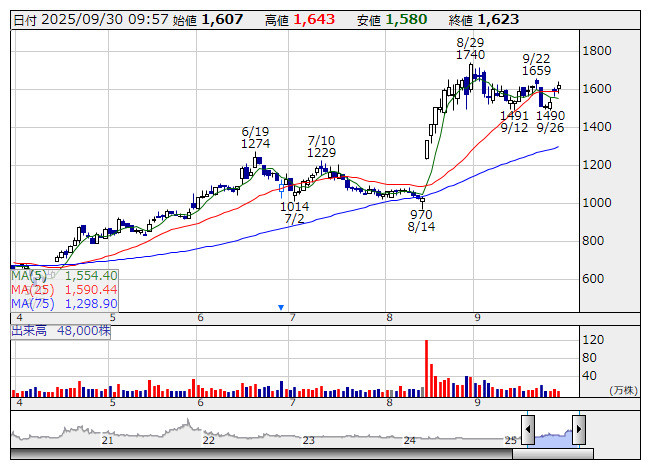Click the 600 price axis label
Viewport: 653px width, 470px height.
coord(593,279)
